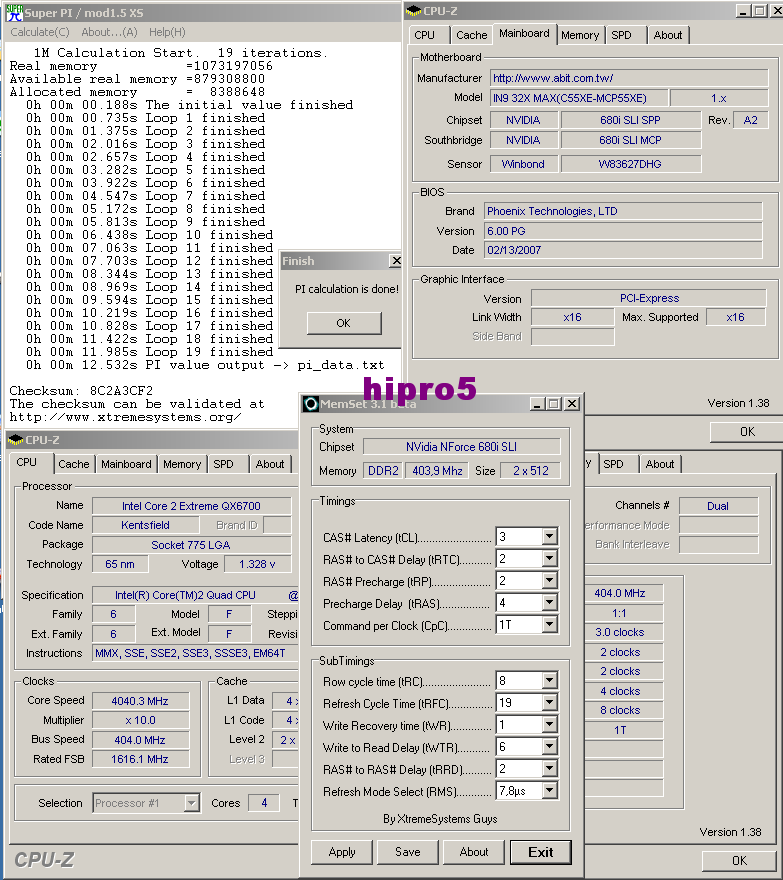Open About tab in lower-left CPU-Z

point(270,464)
